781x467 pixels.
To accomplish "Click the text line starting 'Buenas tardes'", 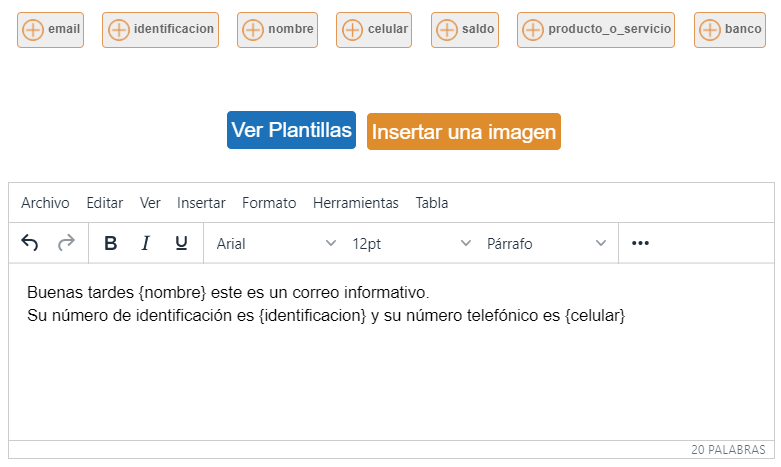I will [228, 292].
